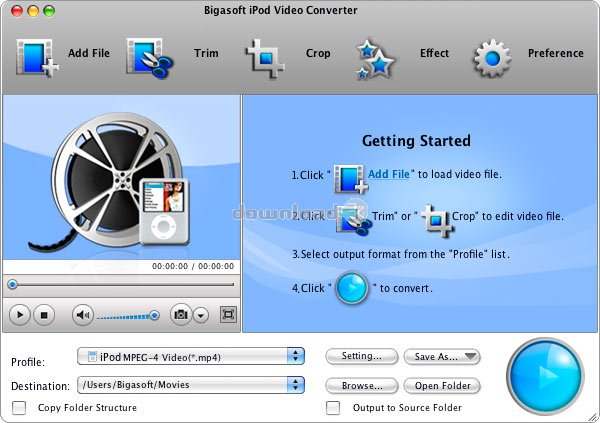Enable the Copy Folder Structure checkbox
This screenshot has height=423, width=600.
click(x=19, y=408)
